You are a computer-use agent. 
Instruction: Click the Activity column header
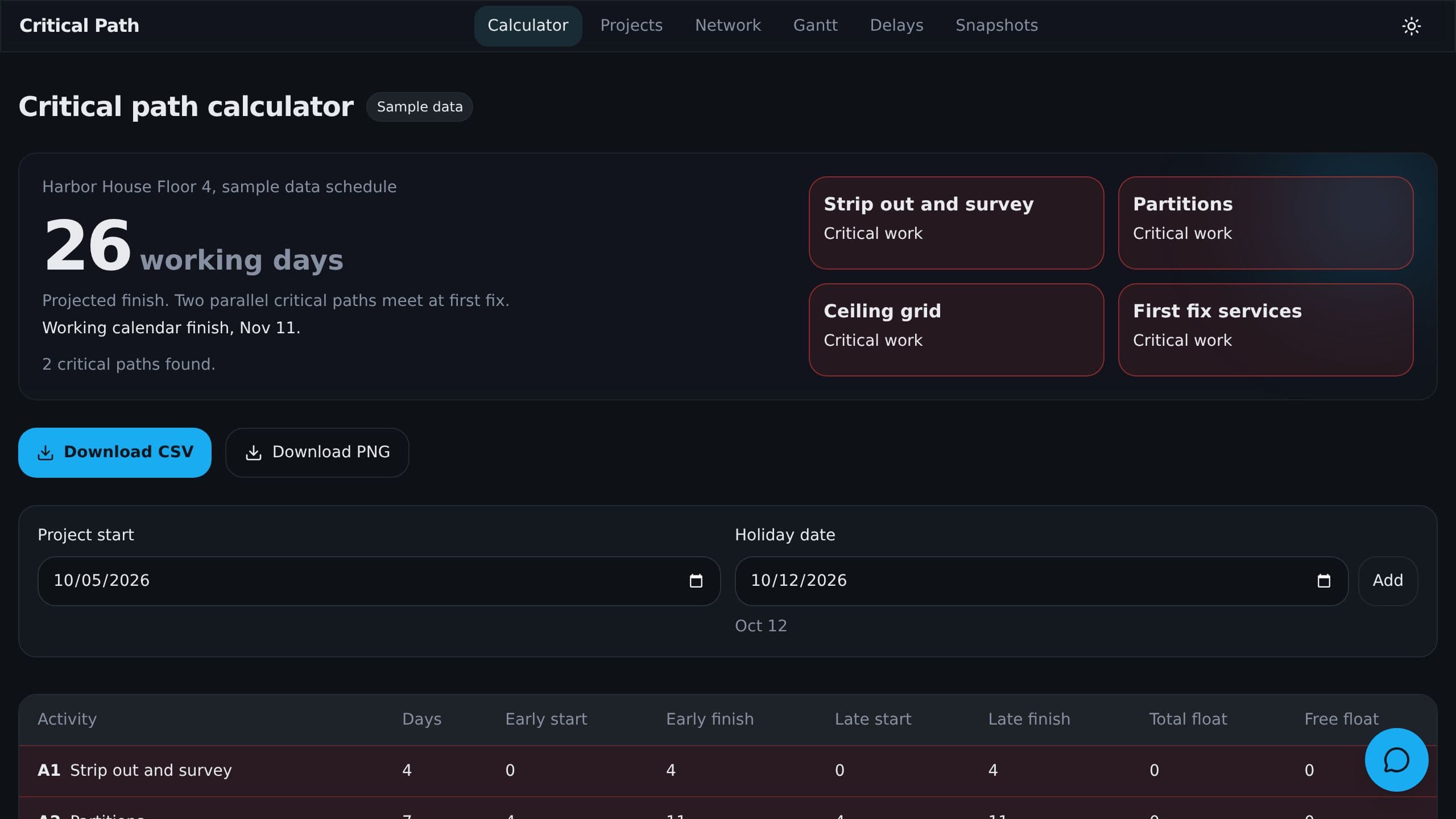(x=67, y=719)
